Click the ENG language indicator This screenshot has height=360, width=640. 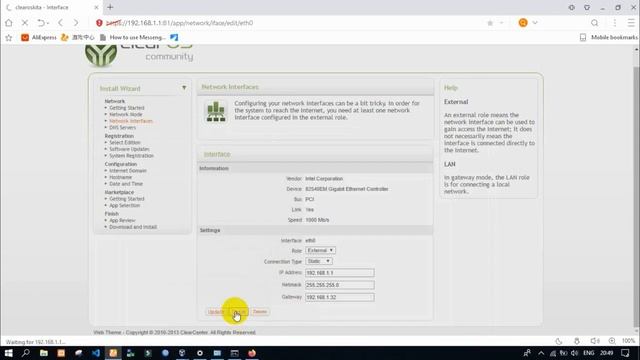tap(589, 353)
